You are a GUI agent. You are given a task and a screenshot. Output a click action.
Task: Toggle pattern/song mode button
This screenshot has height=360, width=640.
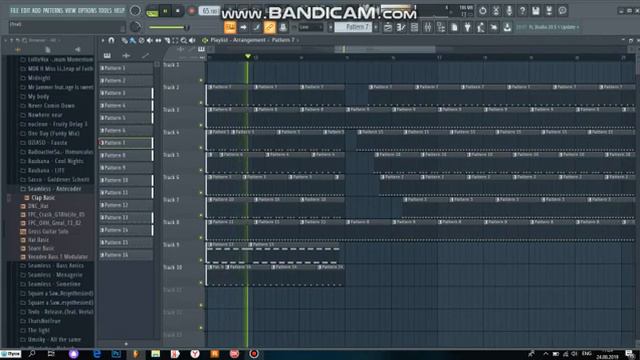[x=152, y=11]
